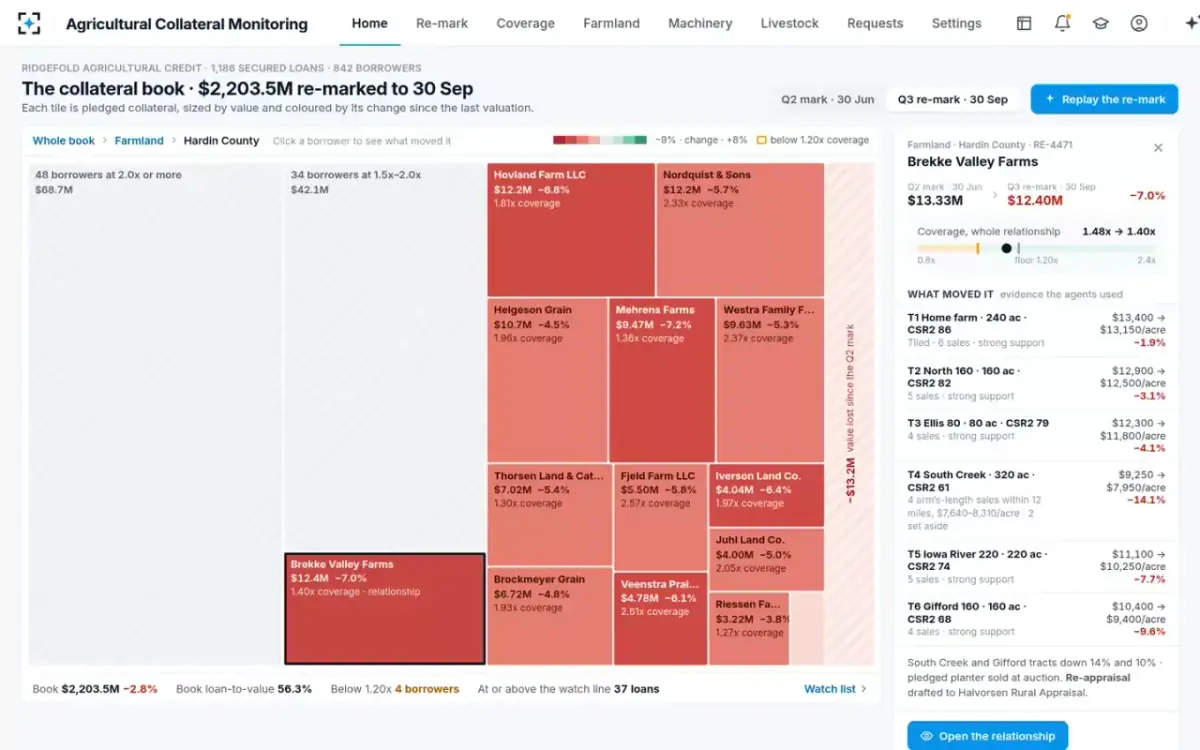
Task: Select the 48 borrowers at 2.0x or more tile
Action: tap(155, 414)
